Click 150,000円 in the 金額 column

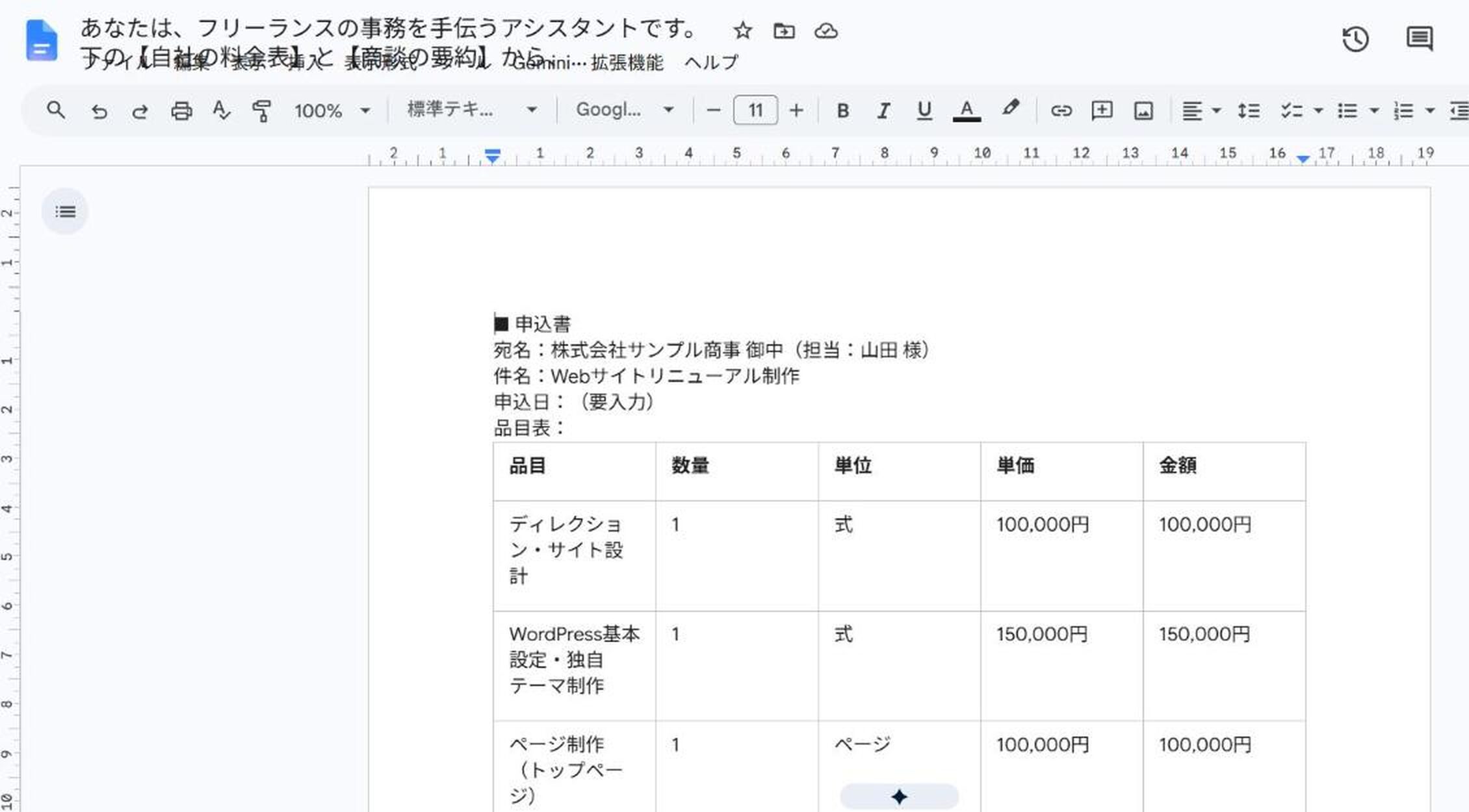[x=1204, y=634]
